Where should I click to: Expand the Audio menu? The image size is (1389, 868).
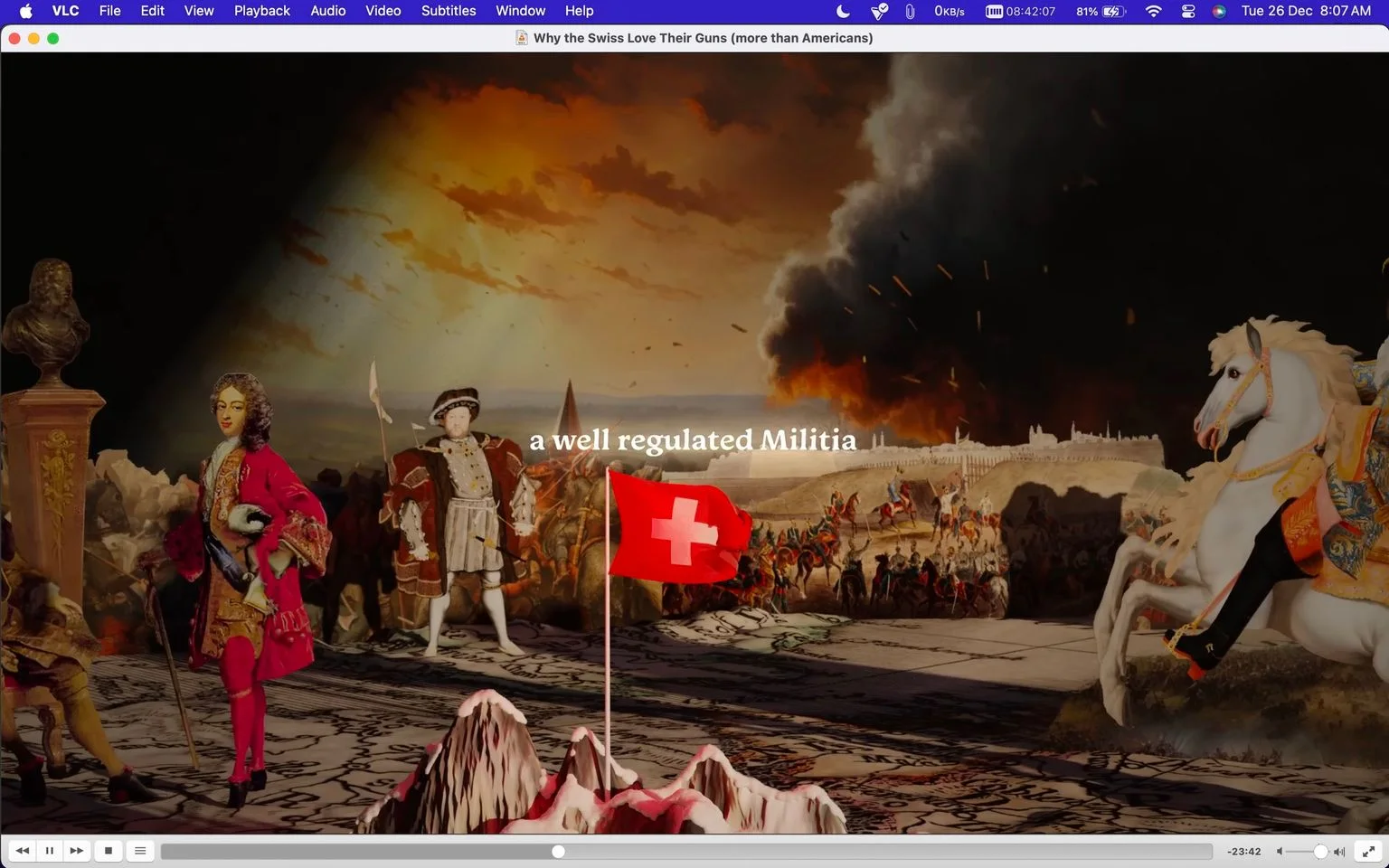point(328,11)
